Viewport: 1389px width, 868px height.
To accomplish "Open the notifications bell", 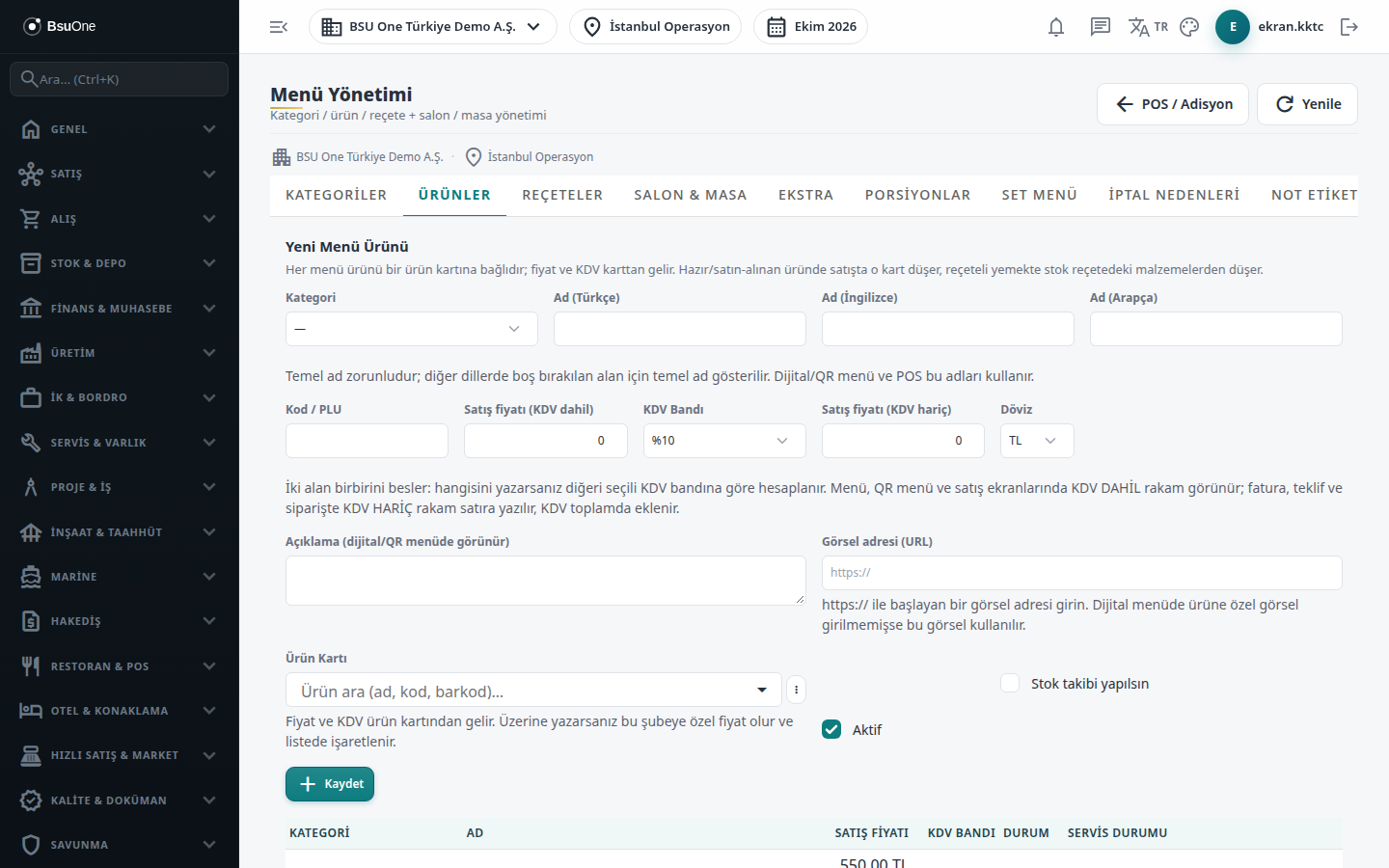I will 1056,27.
